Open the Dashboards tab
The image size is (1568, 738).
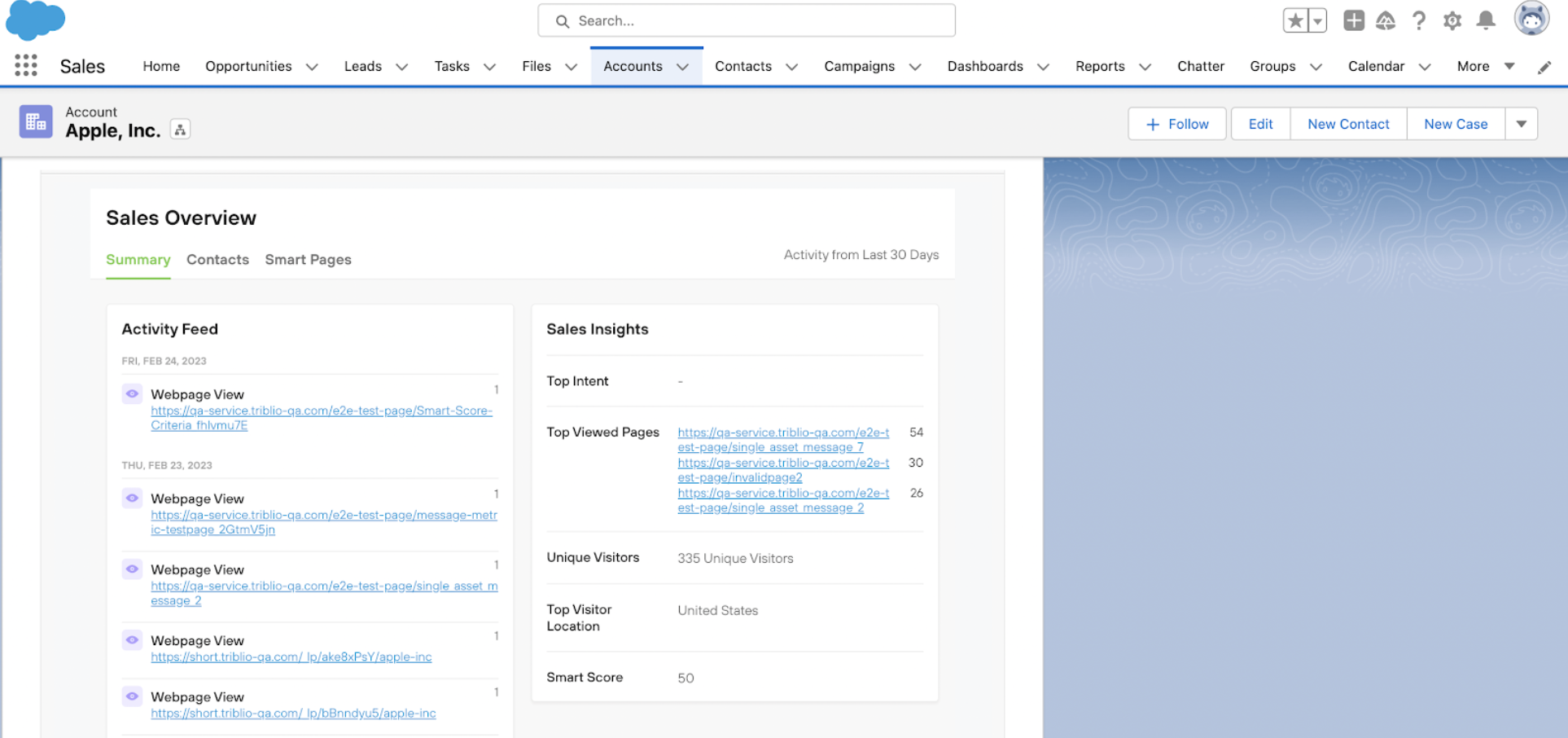point(985,66)
